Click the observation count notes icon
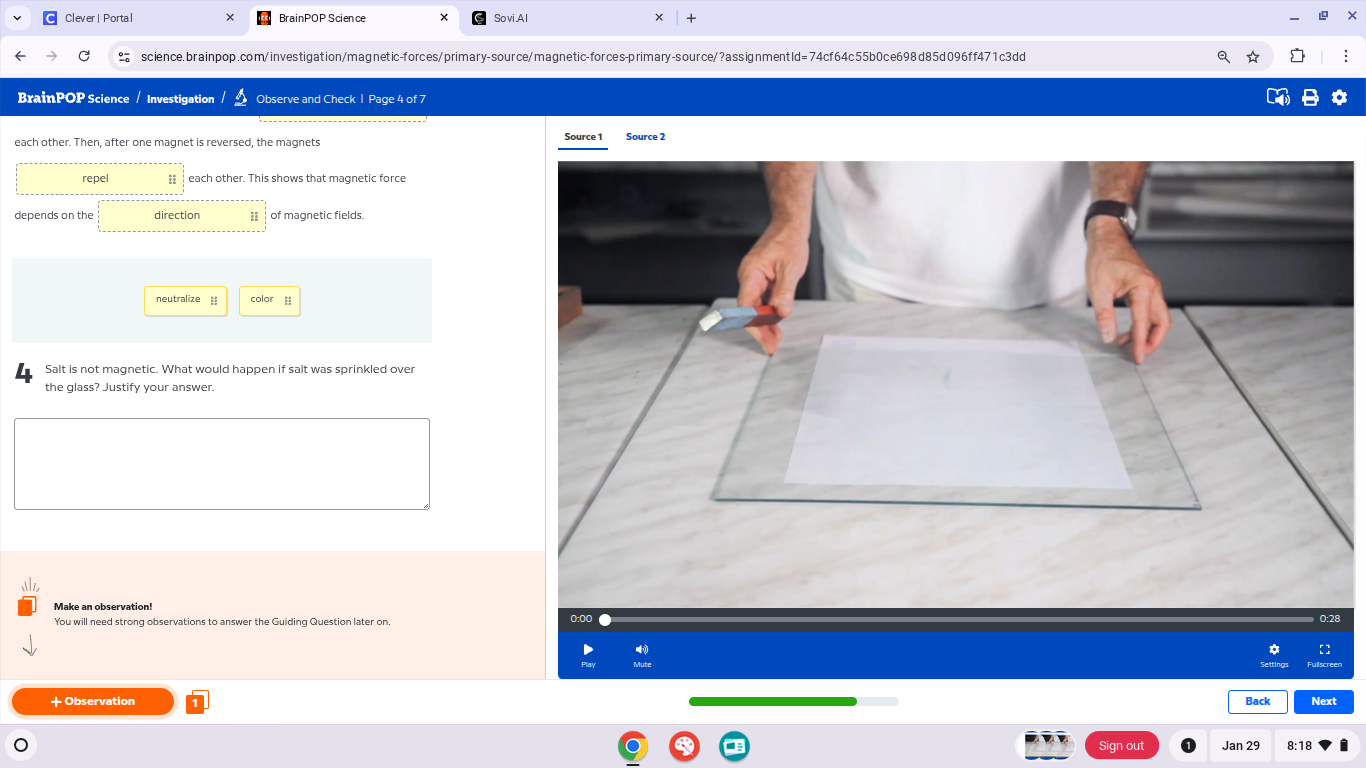 pos(197,702)
